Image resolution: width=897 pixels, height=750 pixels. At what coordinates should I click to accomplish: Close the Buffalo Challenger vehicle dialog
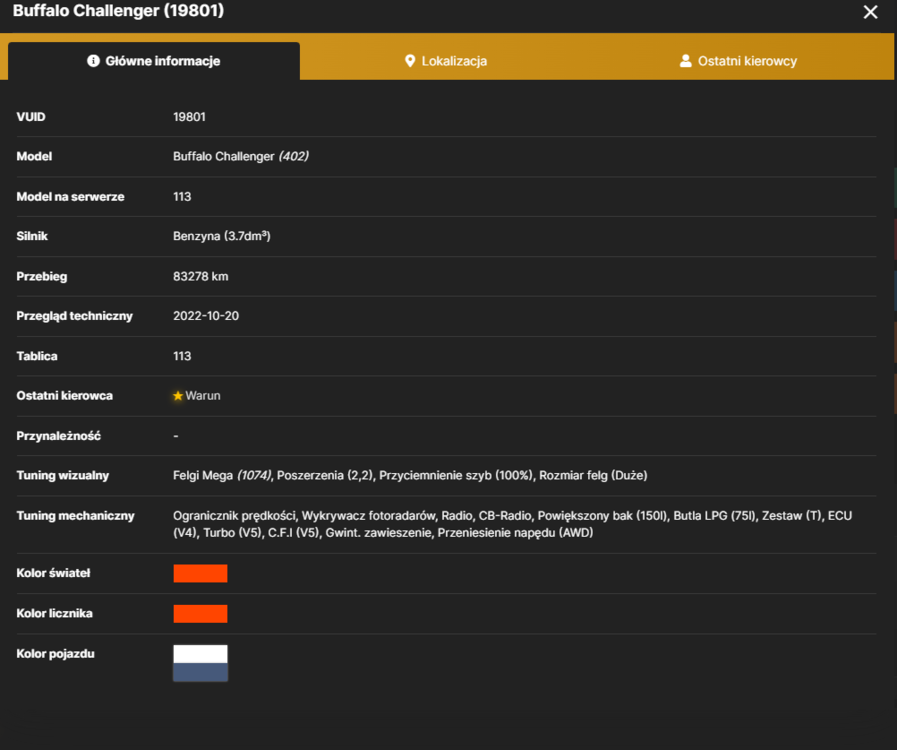870,12
